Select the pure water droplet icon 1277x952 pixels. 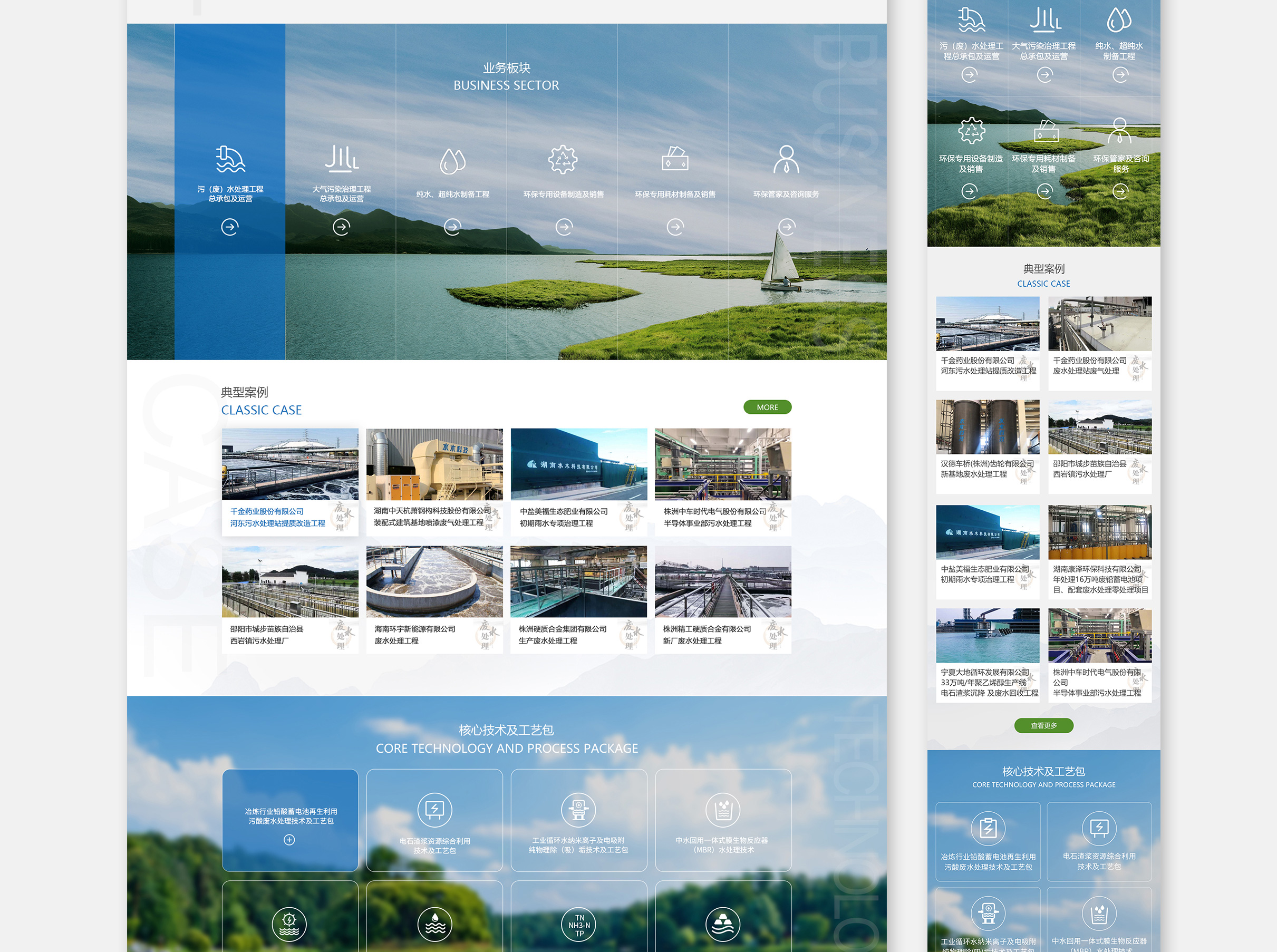pyautogui.click(x=452, y=161)
